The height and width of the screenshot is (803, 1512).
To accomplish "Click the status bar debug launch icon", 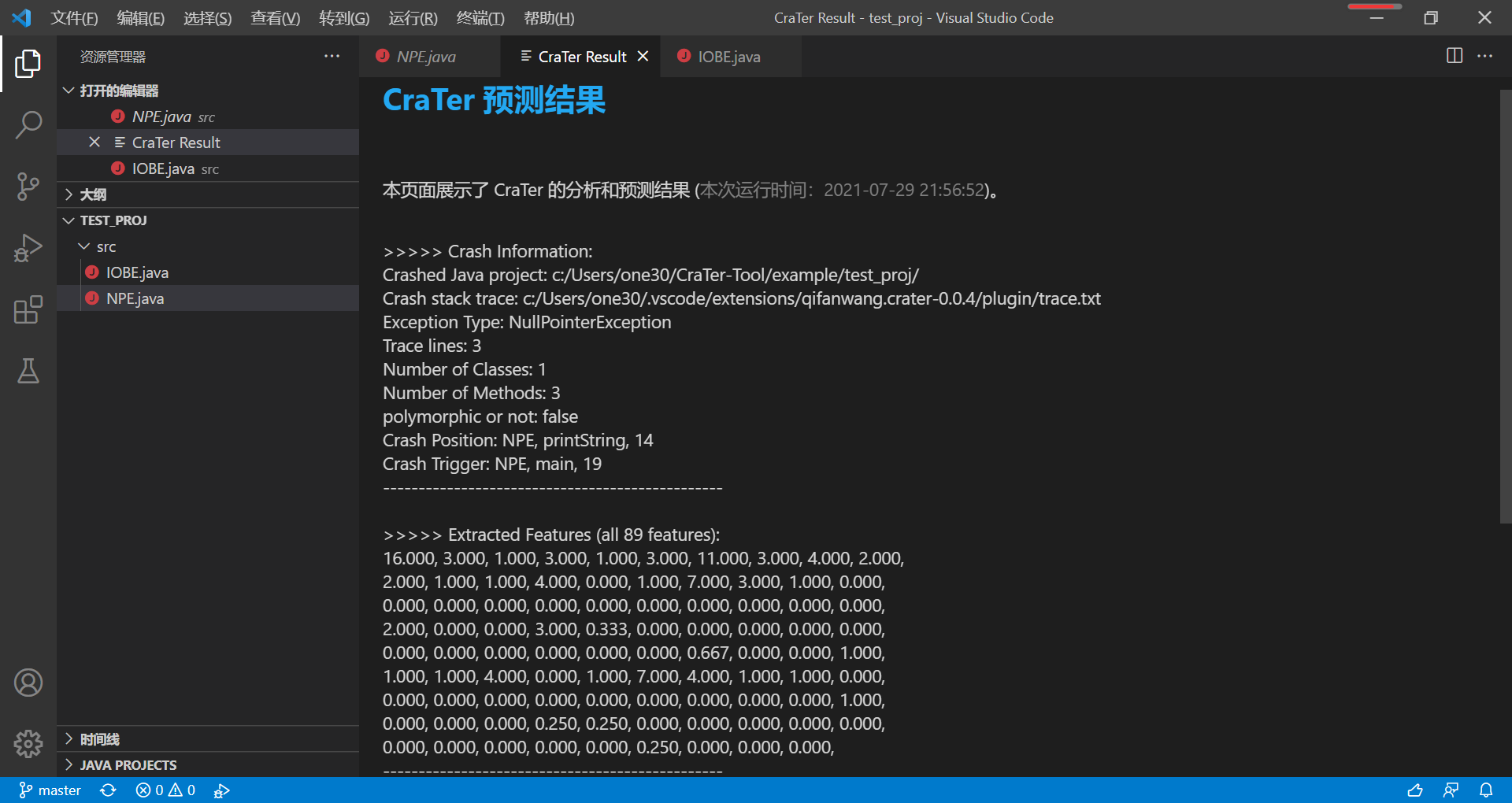I will [x=222, y=790].
